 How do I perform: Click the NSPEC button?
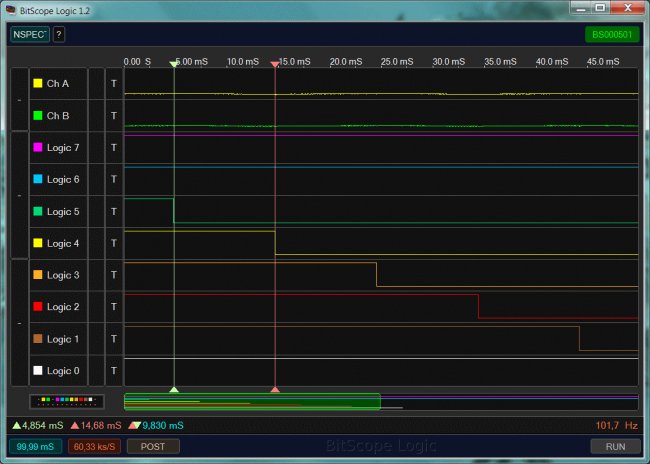29,34
